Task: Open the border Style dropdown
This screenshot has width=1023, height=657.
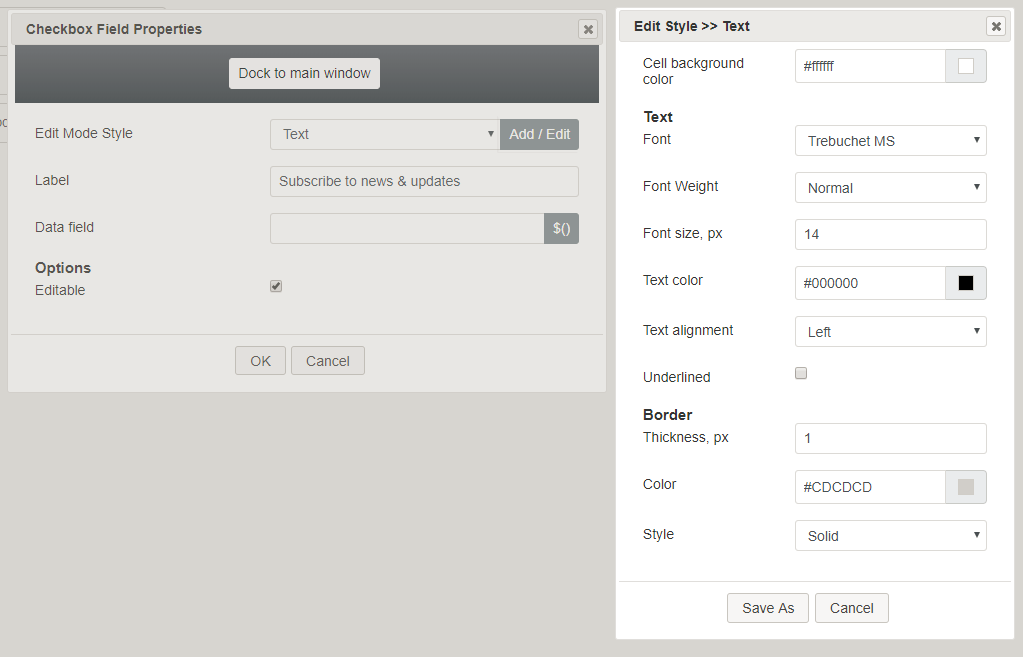Action: tap(891, 536)
